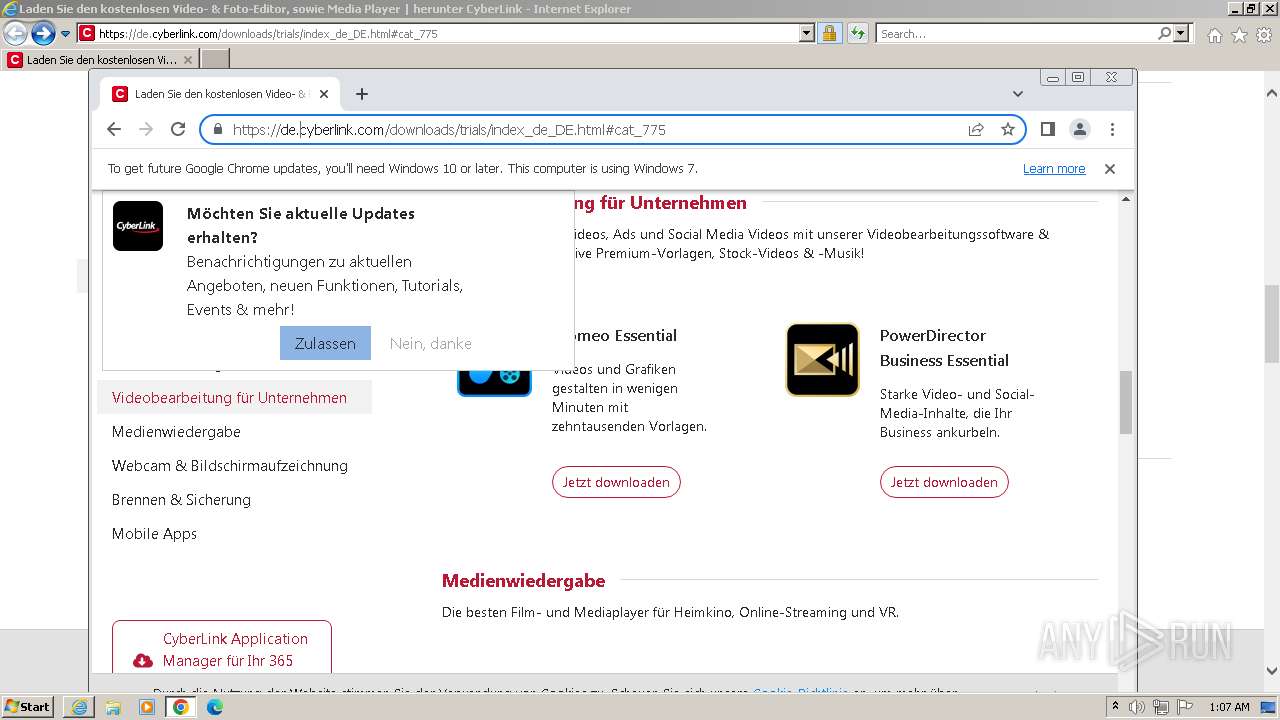Open Internet Explorer favorites star

click(x=1239, y=35)
